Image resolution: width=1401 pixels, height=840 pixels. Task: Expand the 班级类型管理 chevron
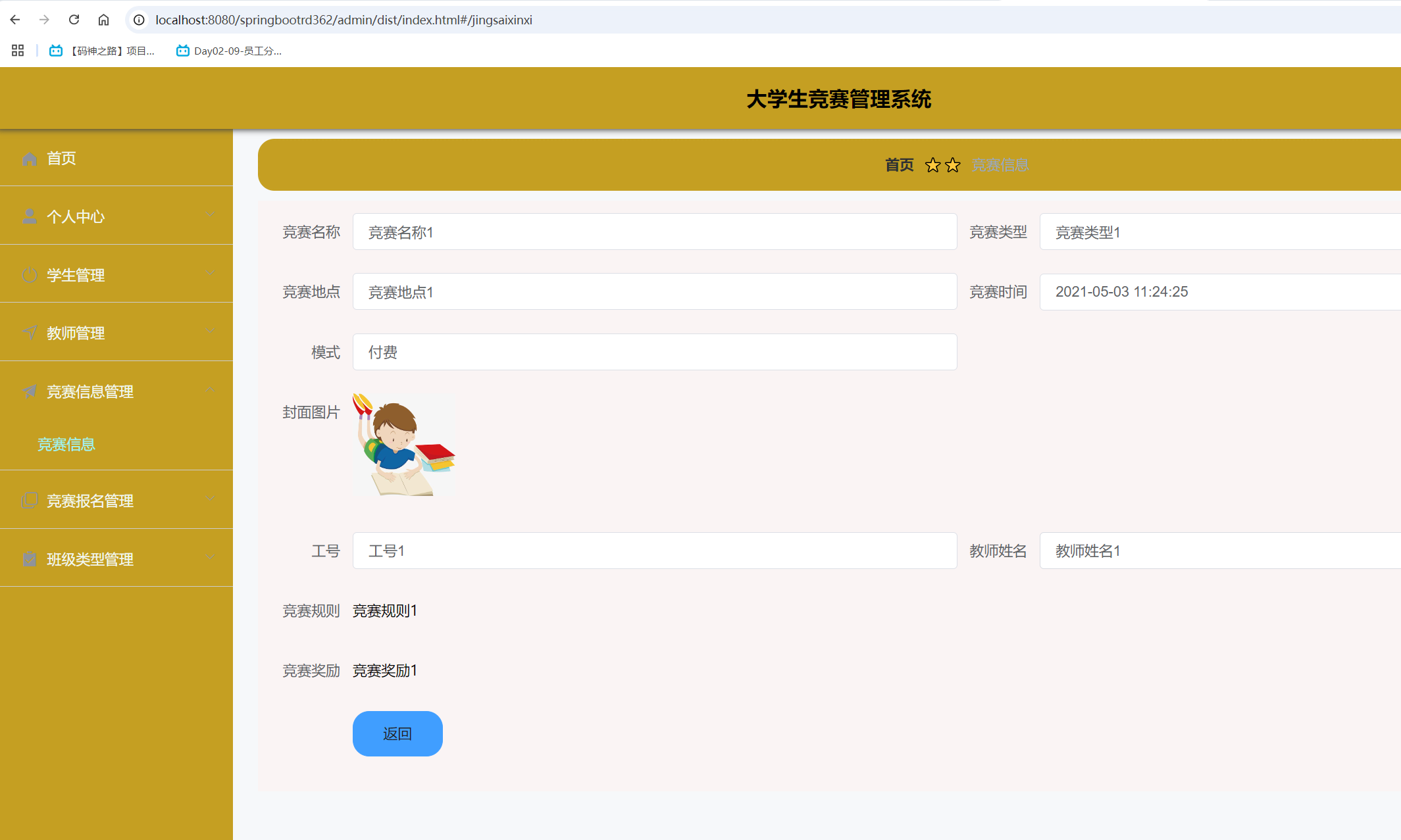coord(210,557)
